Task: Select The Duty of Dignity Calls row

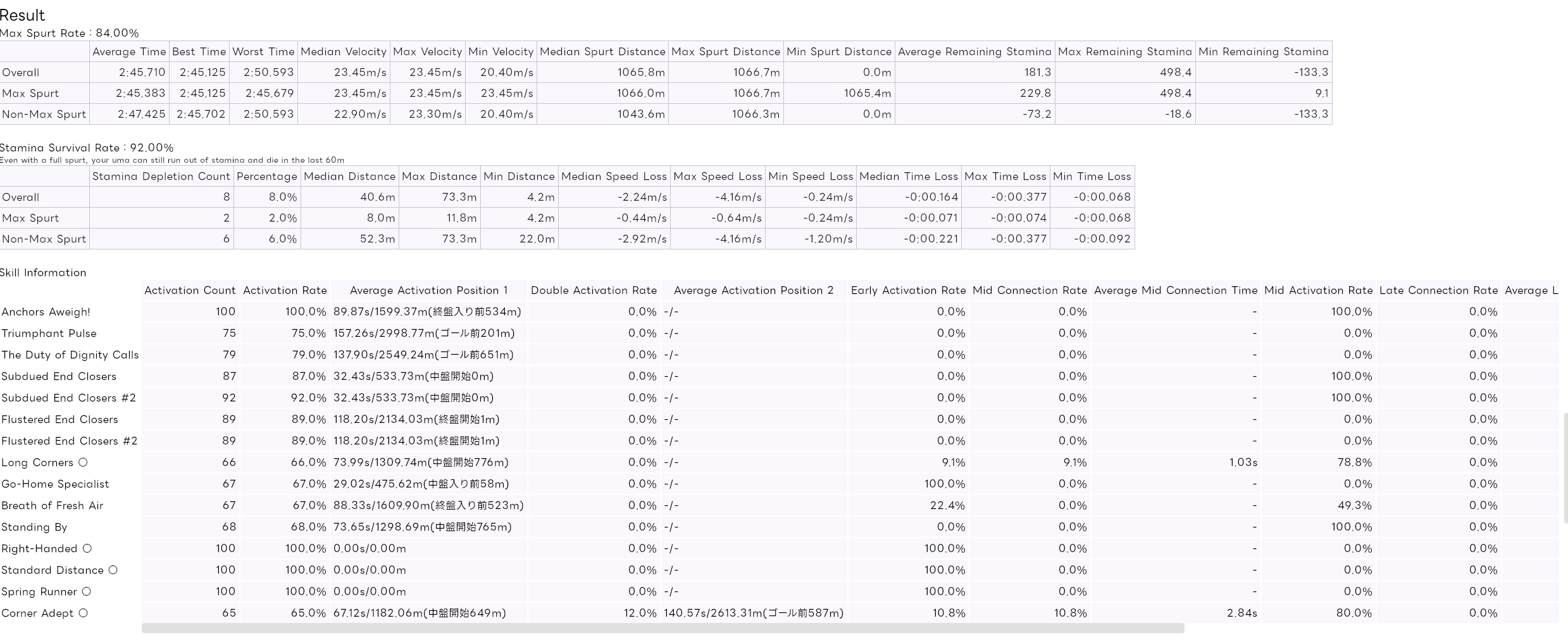Action: point(780,355)
